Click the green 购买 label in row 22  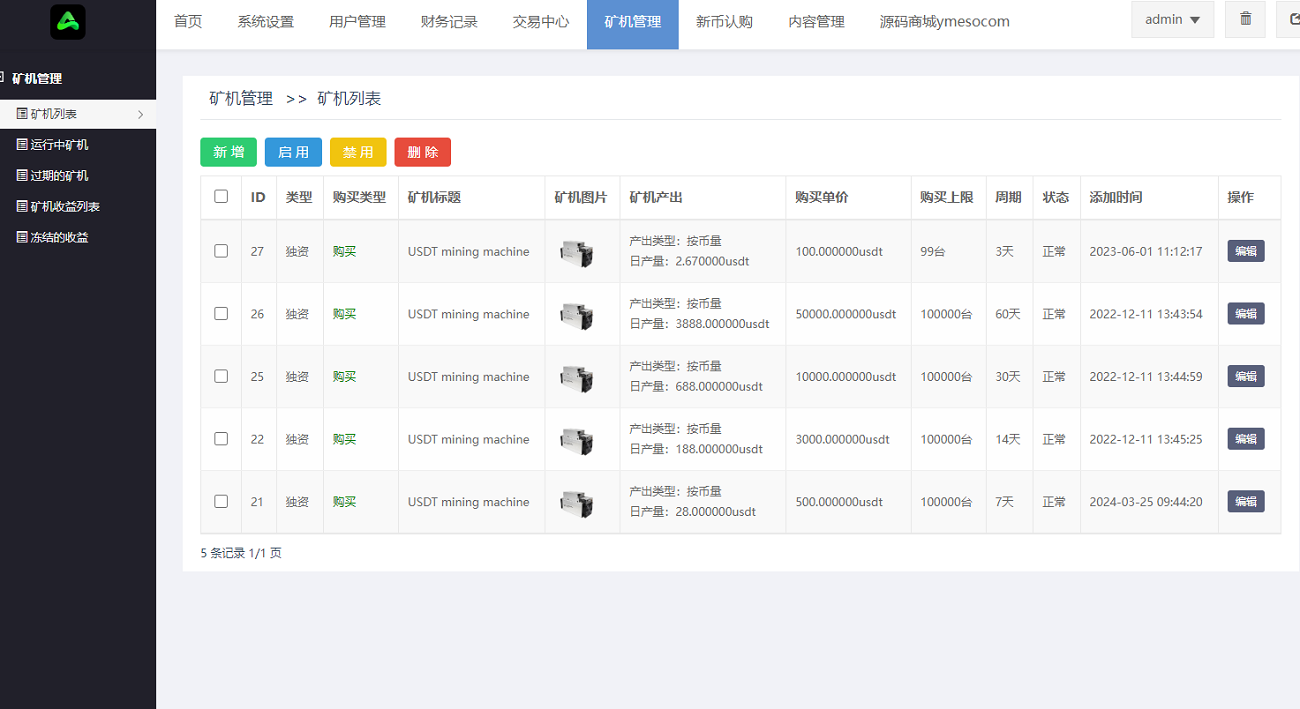coord(344,439)
